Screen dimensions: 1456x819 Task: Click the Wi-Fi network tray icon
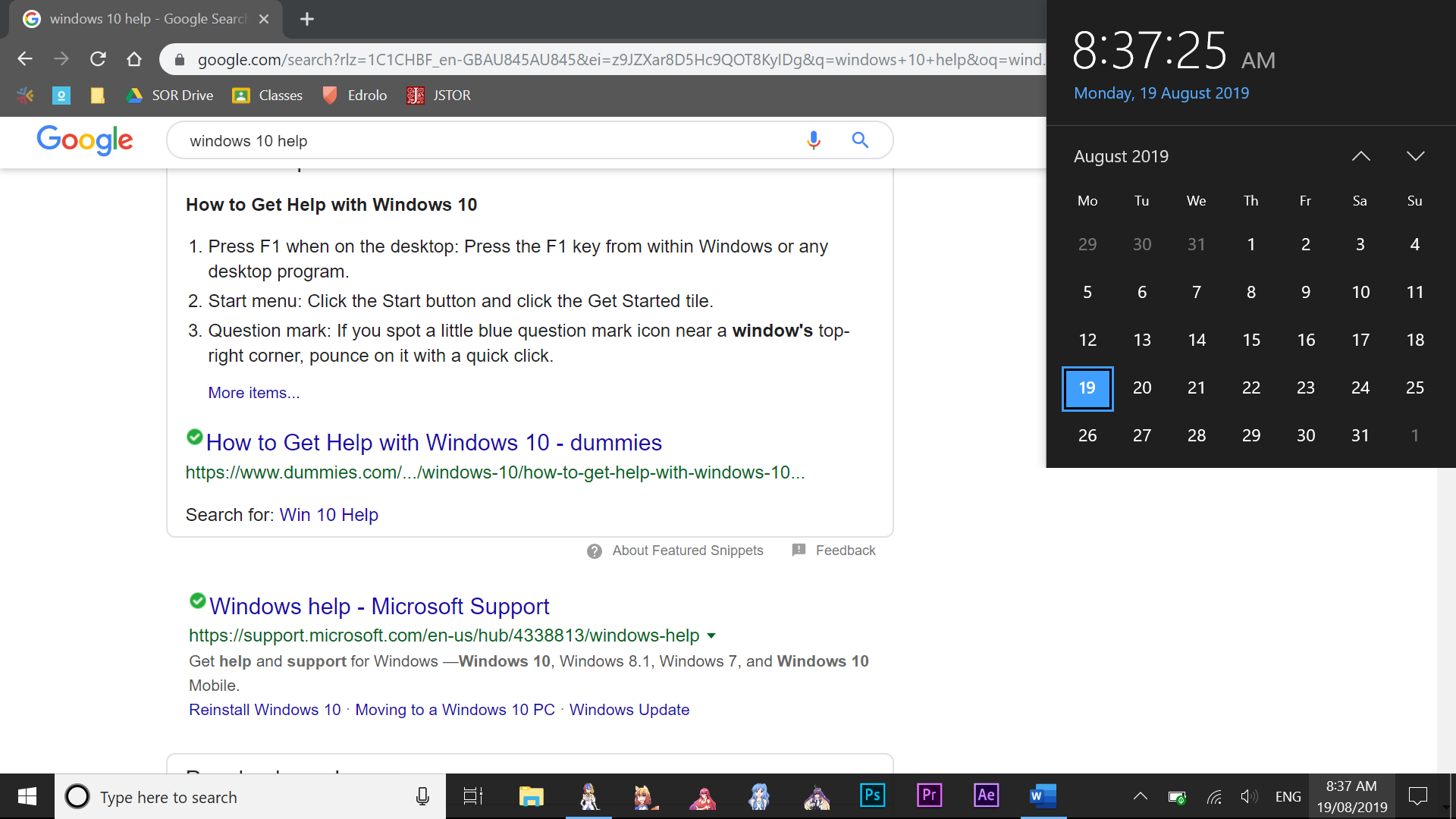pyautogui.click(x=1214, y=797)
